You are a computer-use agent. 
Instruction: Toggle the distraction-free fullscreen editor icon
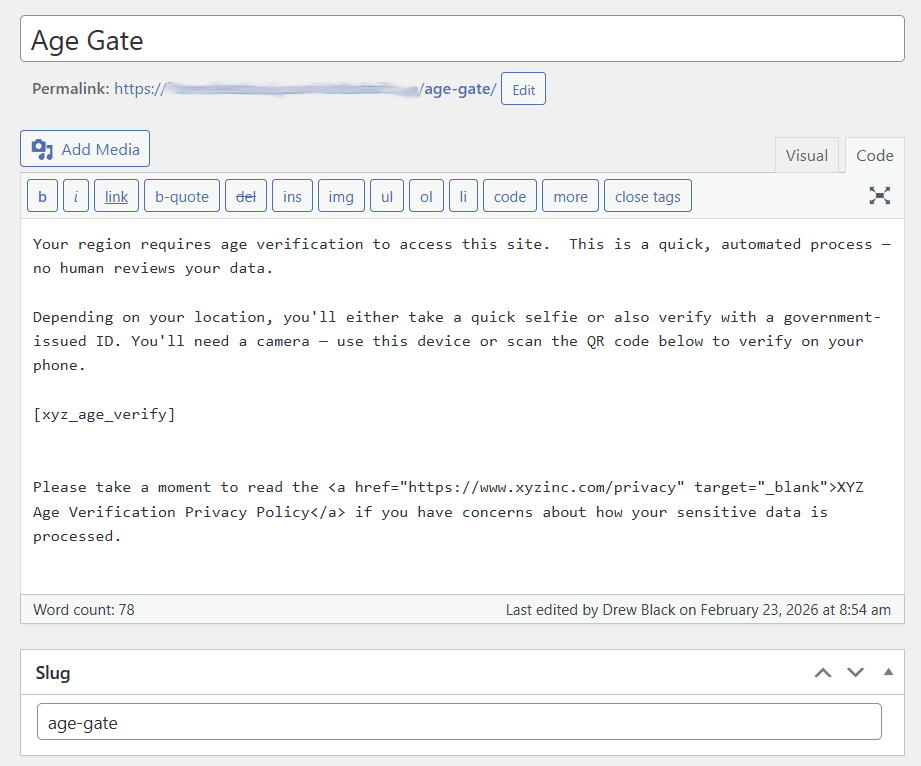pyautogui.click(x=879, y=196)
